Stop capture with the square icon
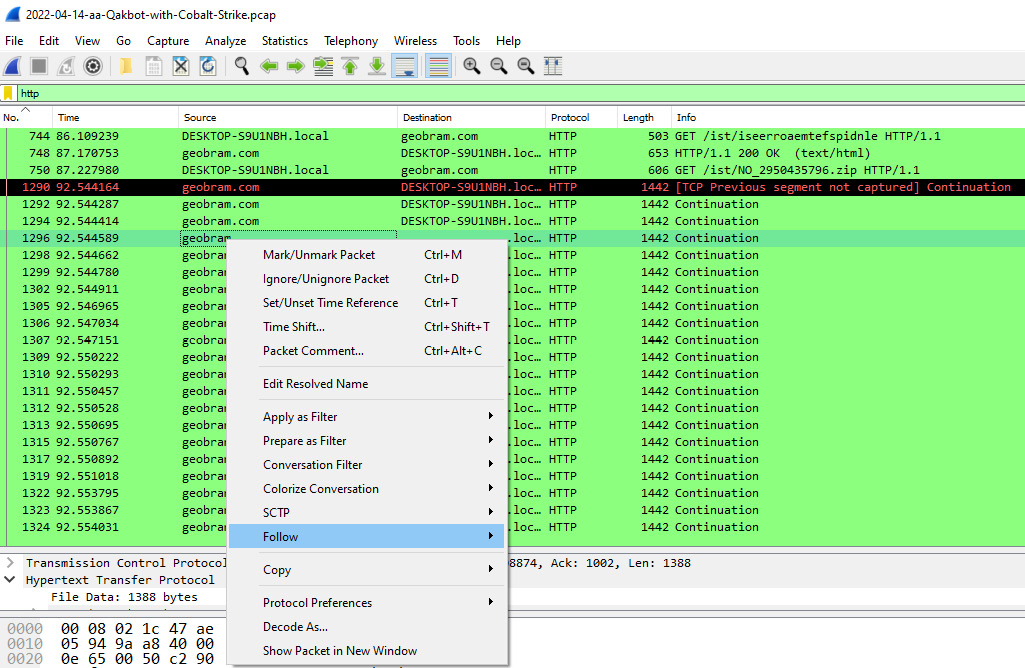Image resolution: width=1025 pixels, height=668 pixels. pyautogui.click(x=39, y=66)
